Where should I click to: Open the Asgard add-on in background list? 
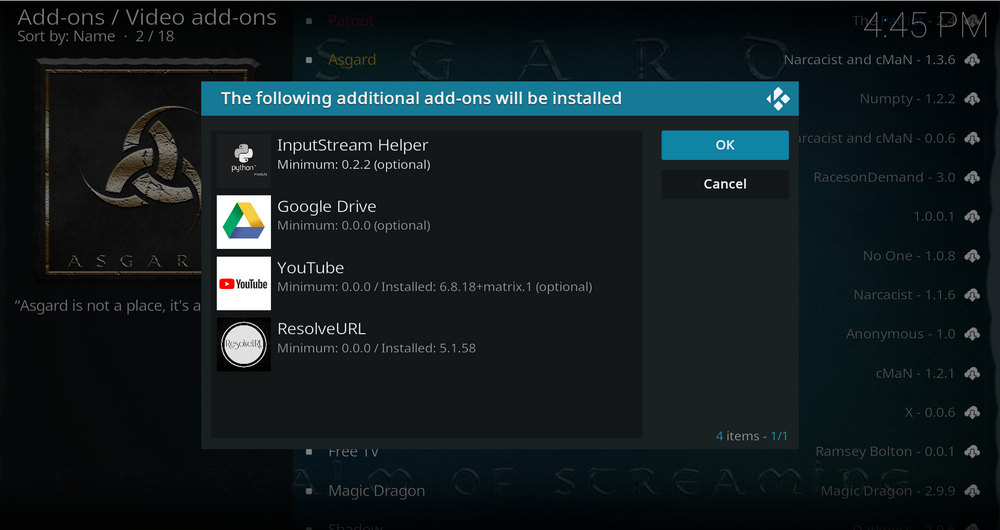coord(352,60)
